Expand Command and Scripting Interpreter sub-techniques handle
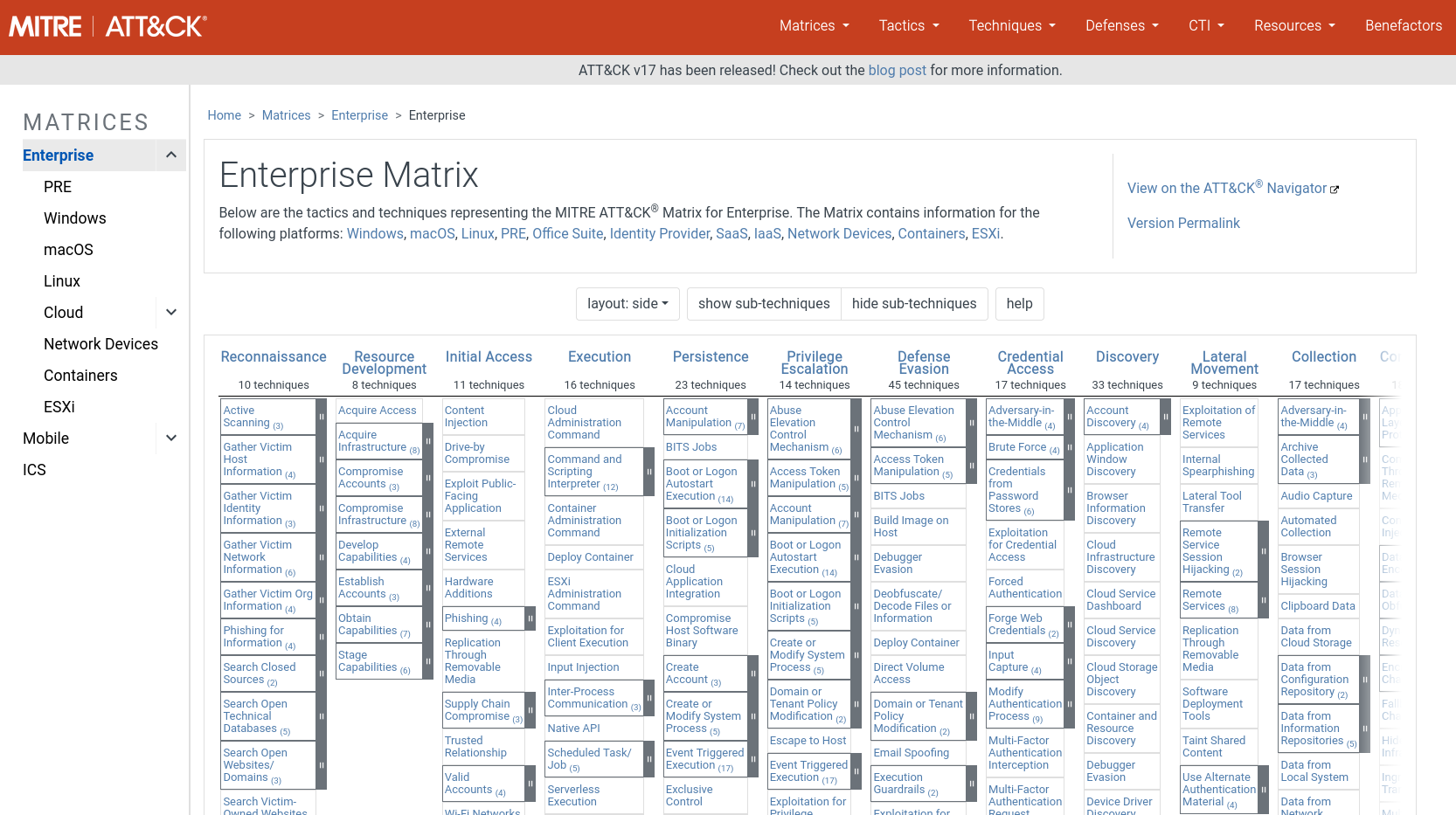 click(x=648, y=472)
